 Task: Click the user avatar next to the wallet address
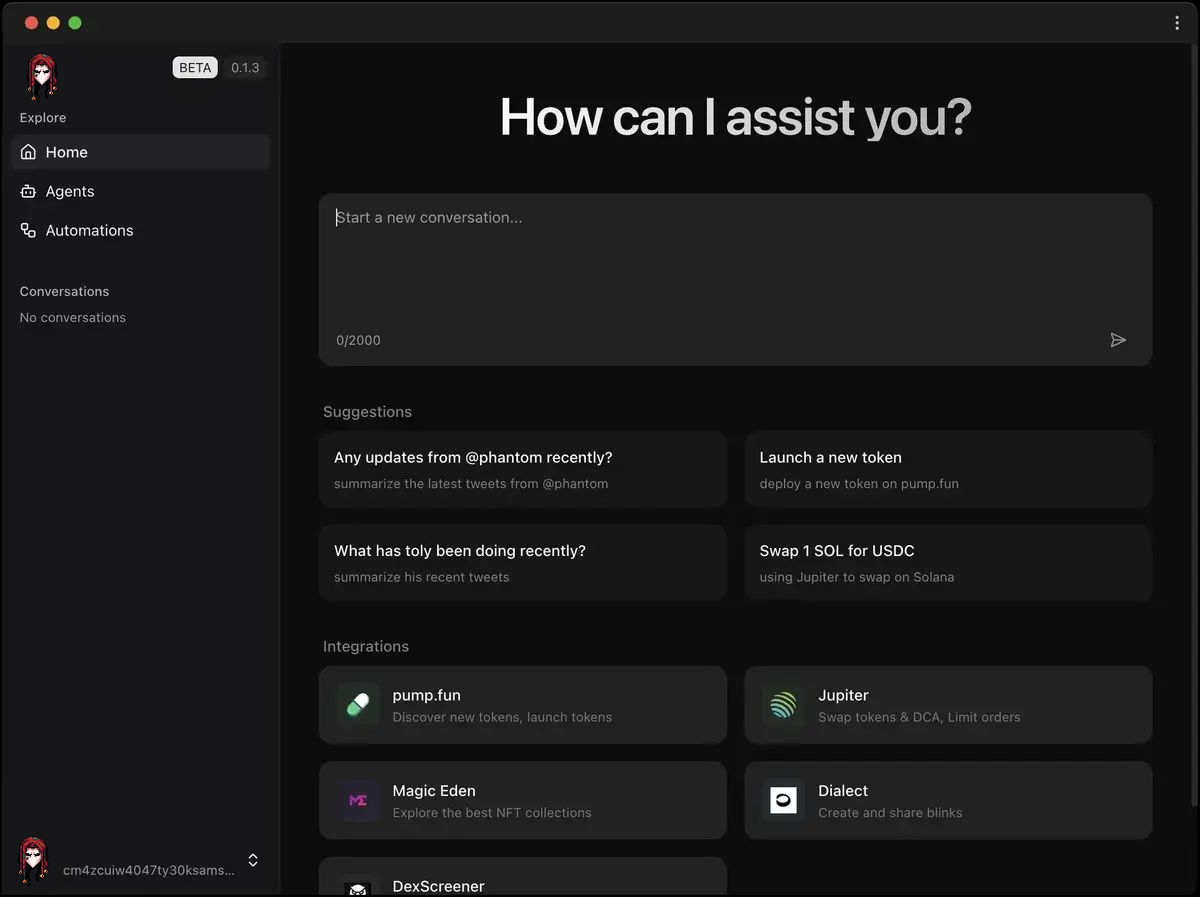coord(31,860)
